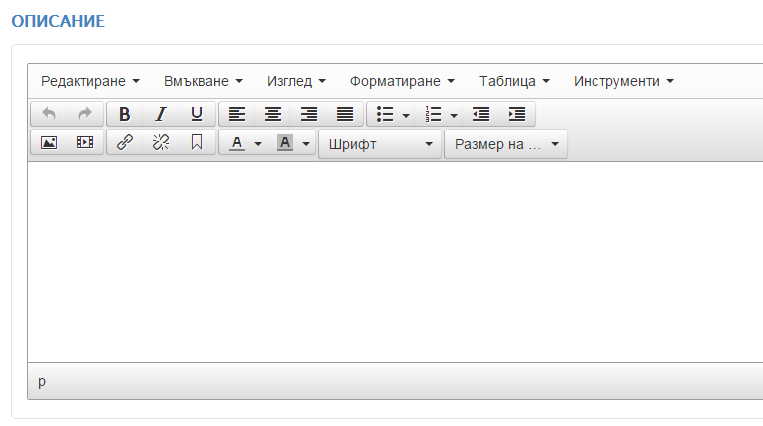Increase paragraph indent
Screen dimensions: 763x426
[517, 114]
